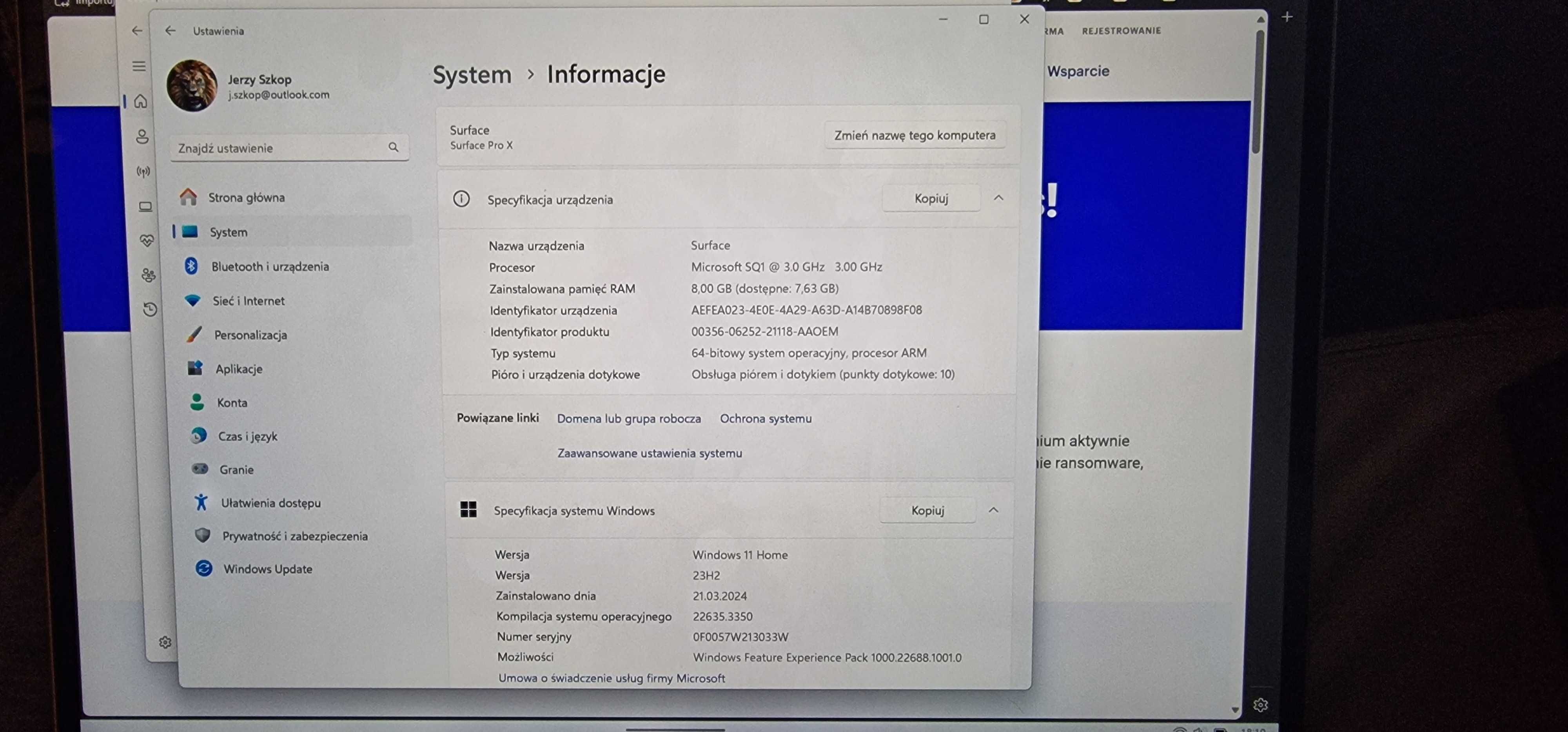The height and width of the screenshot is (732, 1568).
Task: Click the history clock icon in background sidebar
Action: [150, 309]
